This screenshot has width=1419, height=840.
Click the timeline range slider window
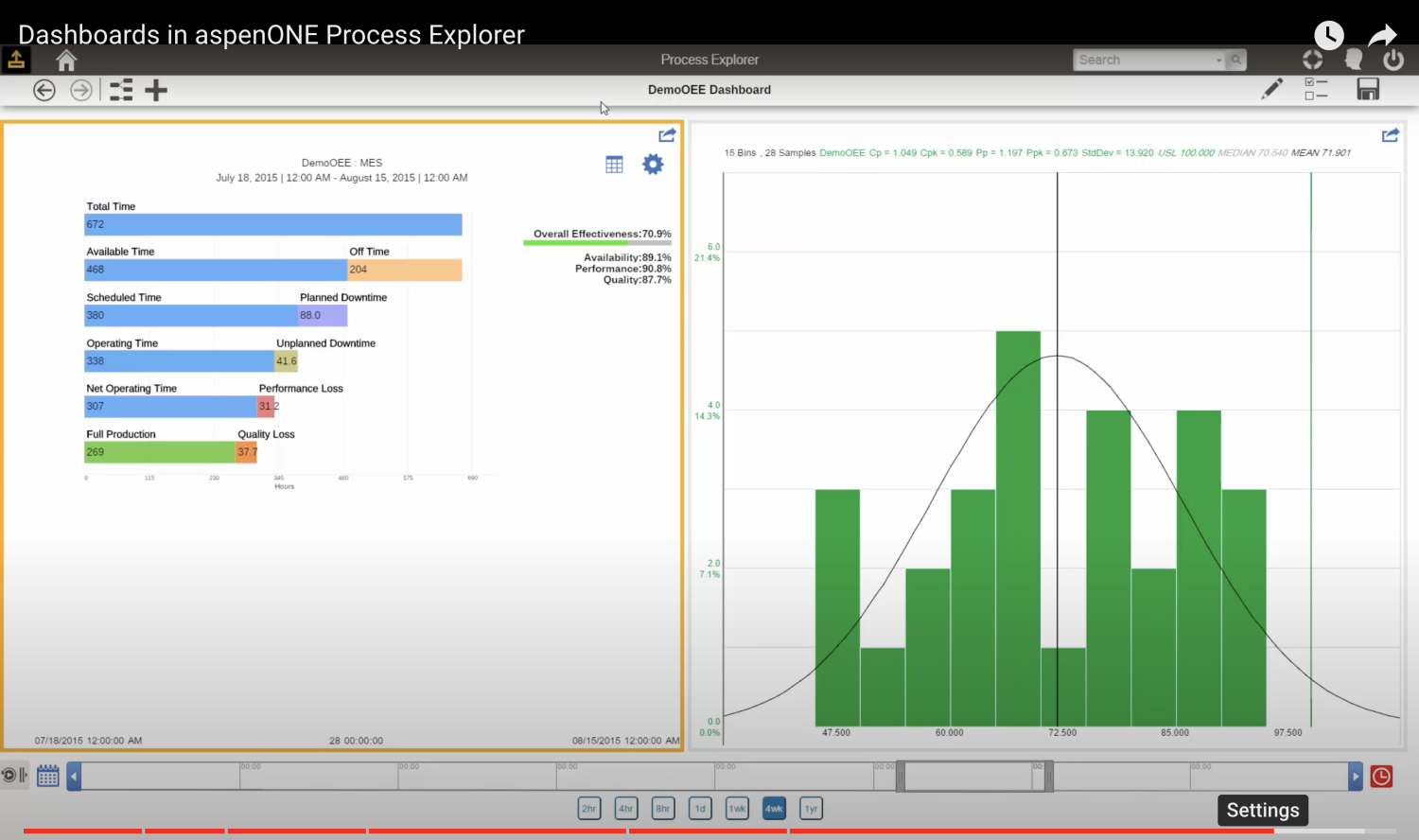pos(973,777)
